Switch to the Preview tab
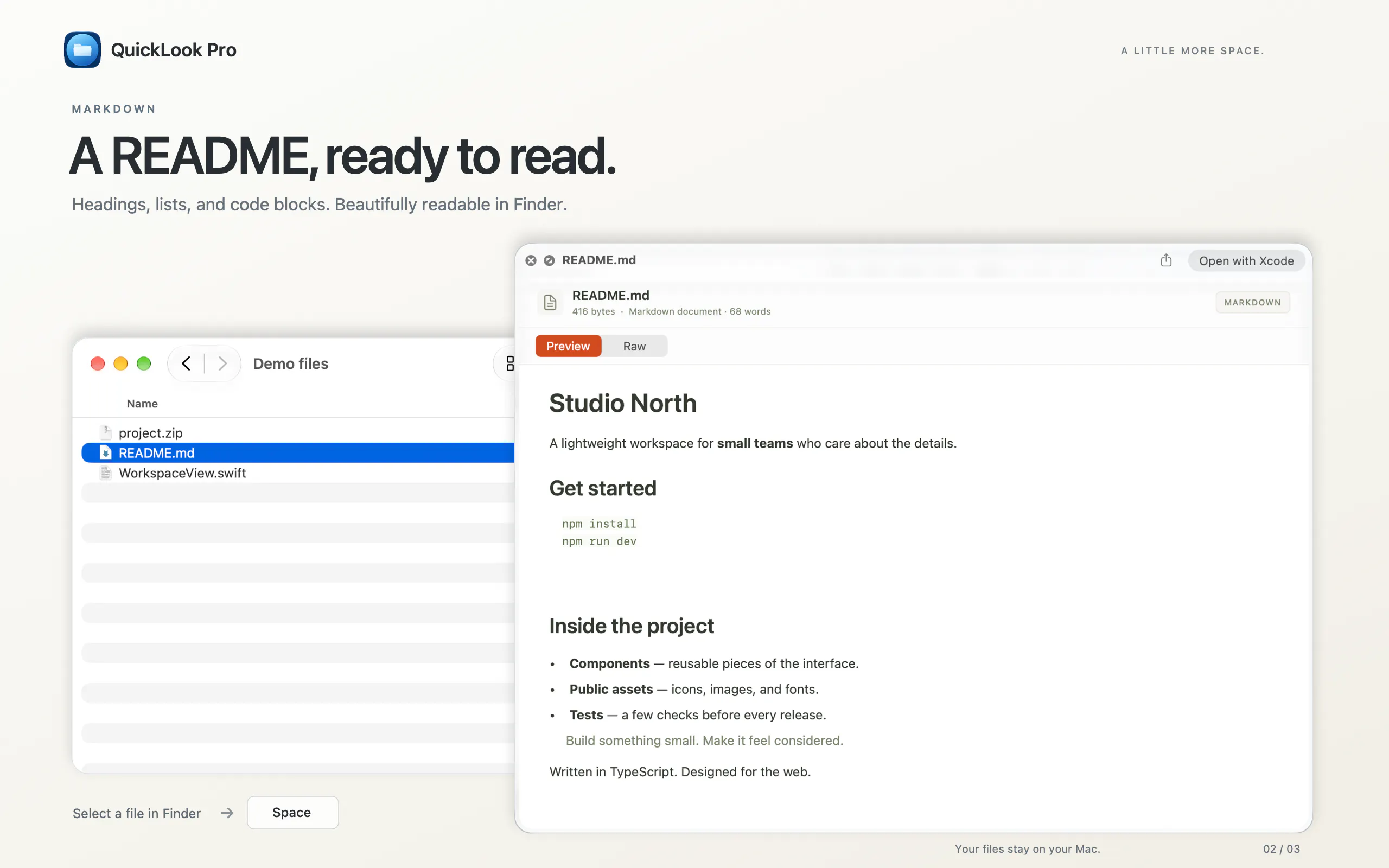Image resolution: width=1389 pixels, height=868 pixels. [x=568, y=346]
